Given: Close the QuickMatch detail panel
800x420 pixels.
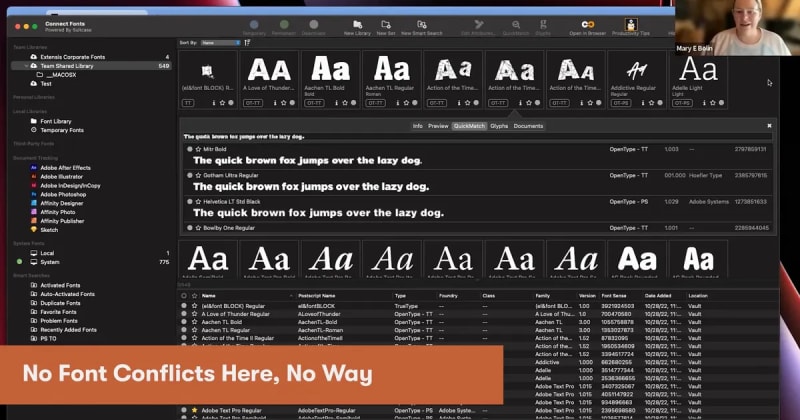Looking at the screenshot, I should coord(769,126).
